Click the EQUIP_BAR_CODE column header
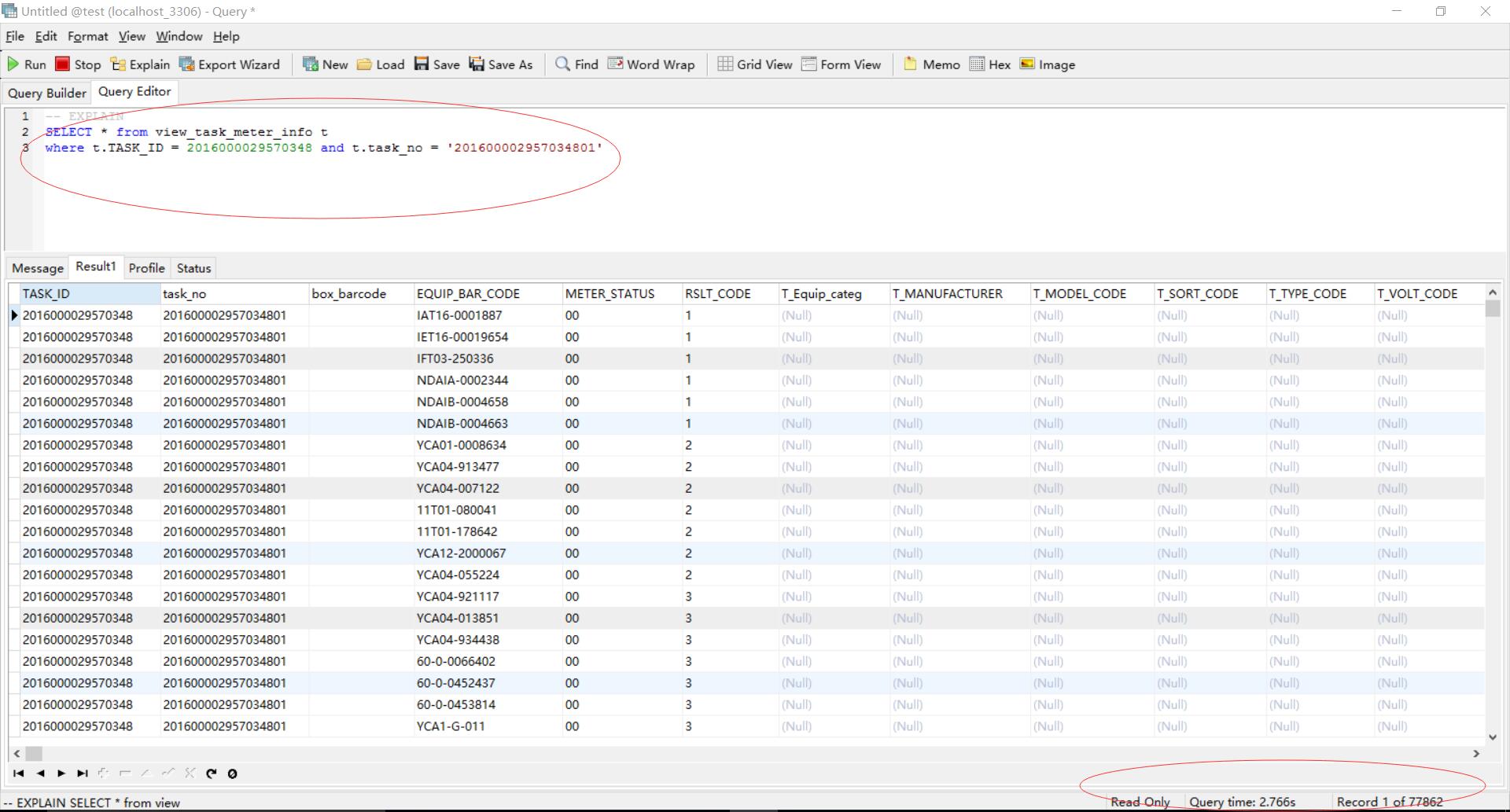 (x=488, y=293)
